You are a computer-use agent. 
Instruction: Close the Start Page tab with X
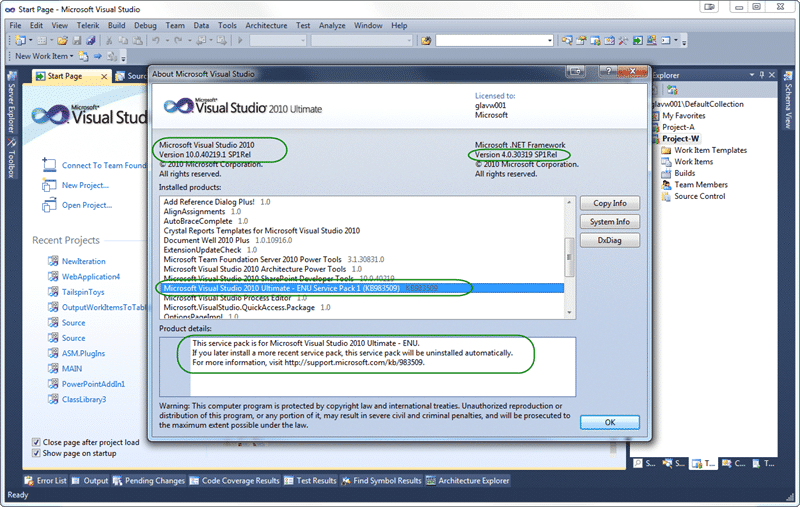point(104,77)
